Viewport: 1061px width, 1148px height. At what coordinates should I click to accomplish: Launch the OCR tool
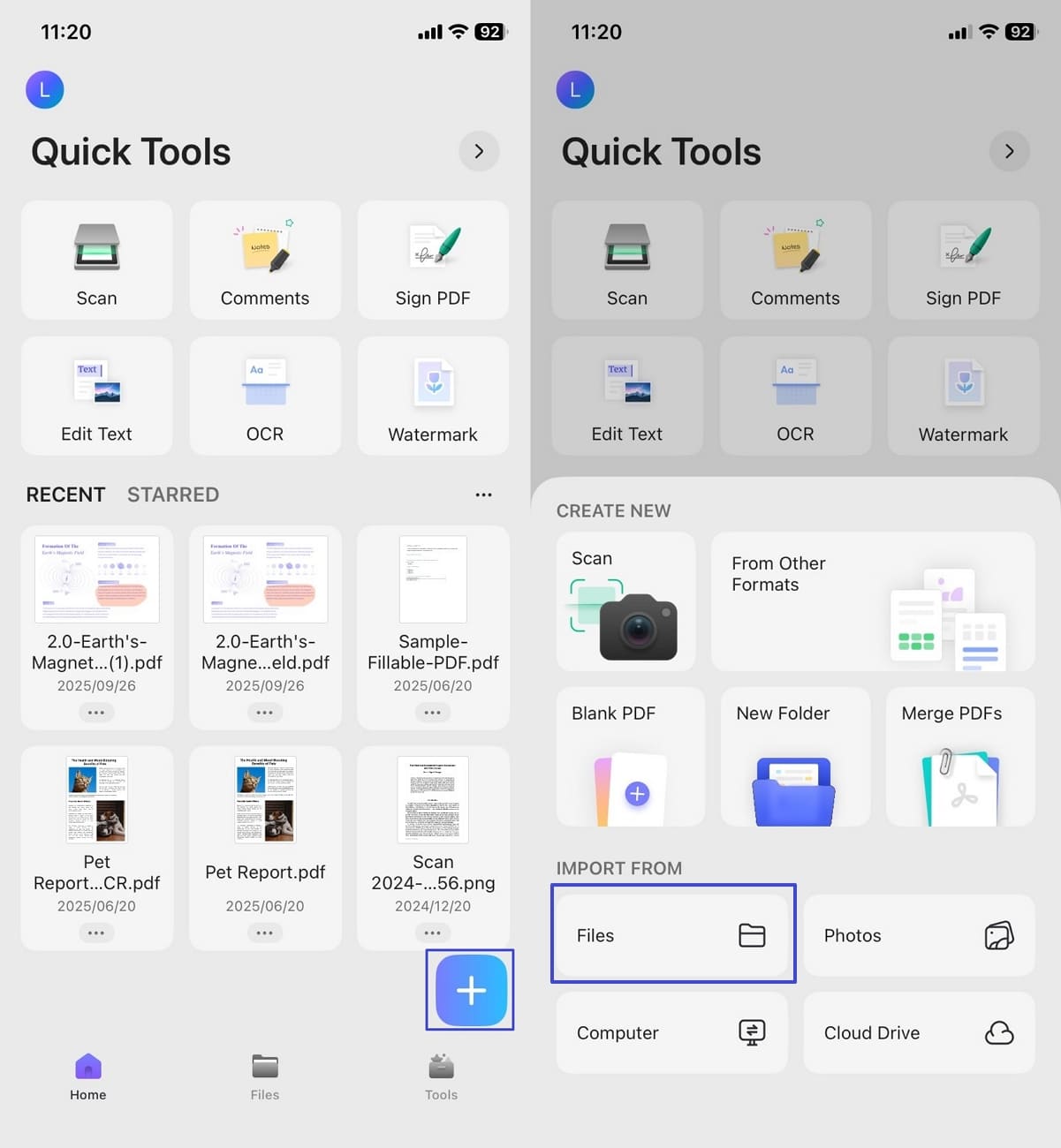(x=264, y=396)
